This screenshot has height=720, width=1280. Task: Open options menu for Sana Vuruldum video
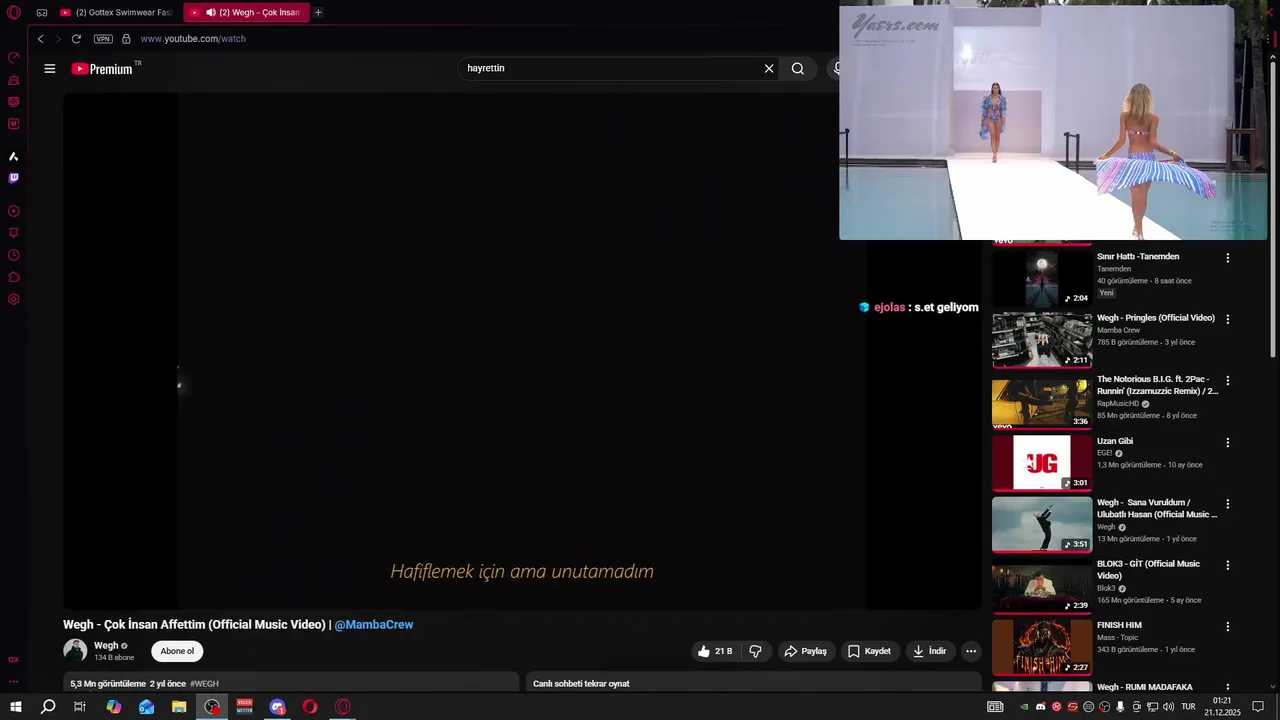[1228, 504]
